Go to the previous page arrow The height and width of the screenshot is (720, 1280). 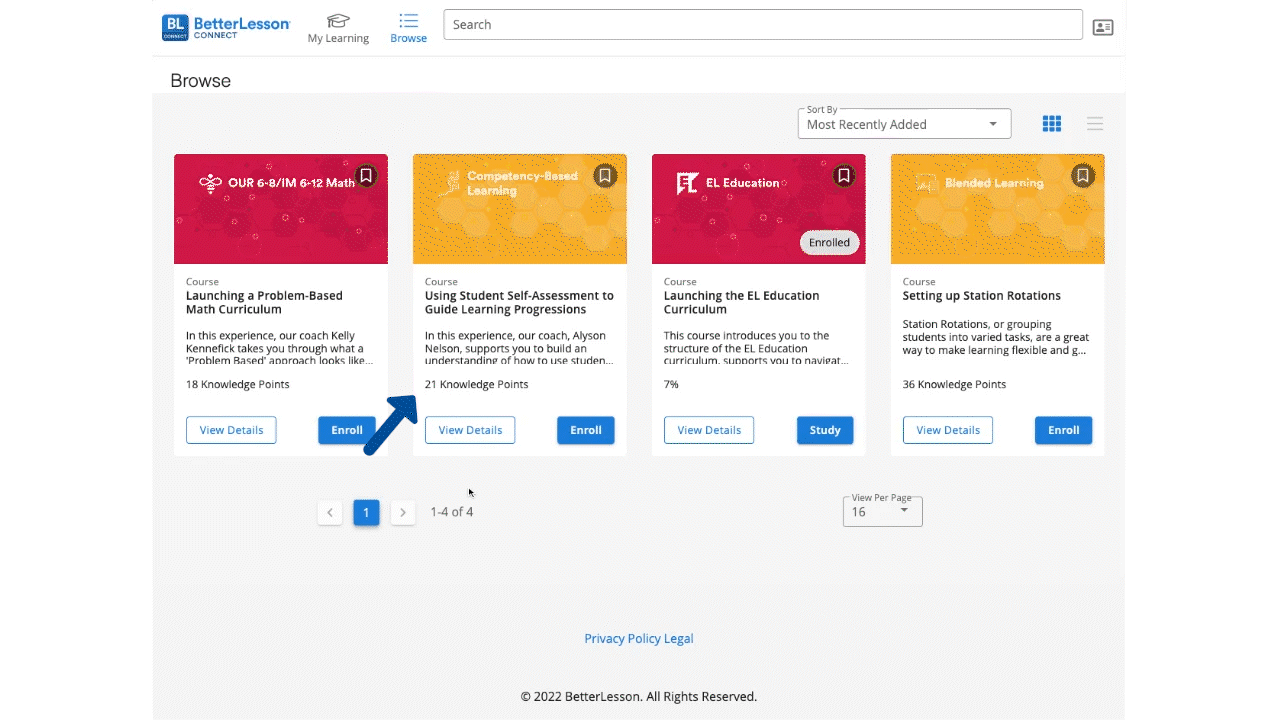pyautogui.click(x=330, y=512)
